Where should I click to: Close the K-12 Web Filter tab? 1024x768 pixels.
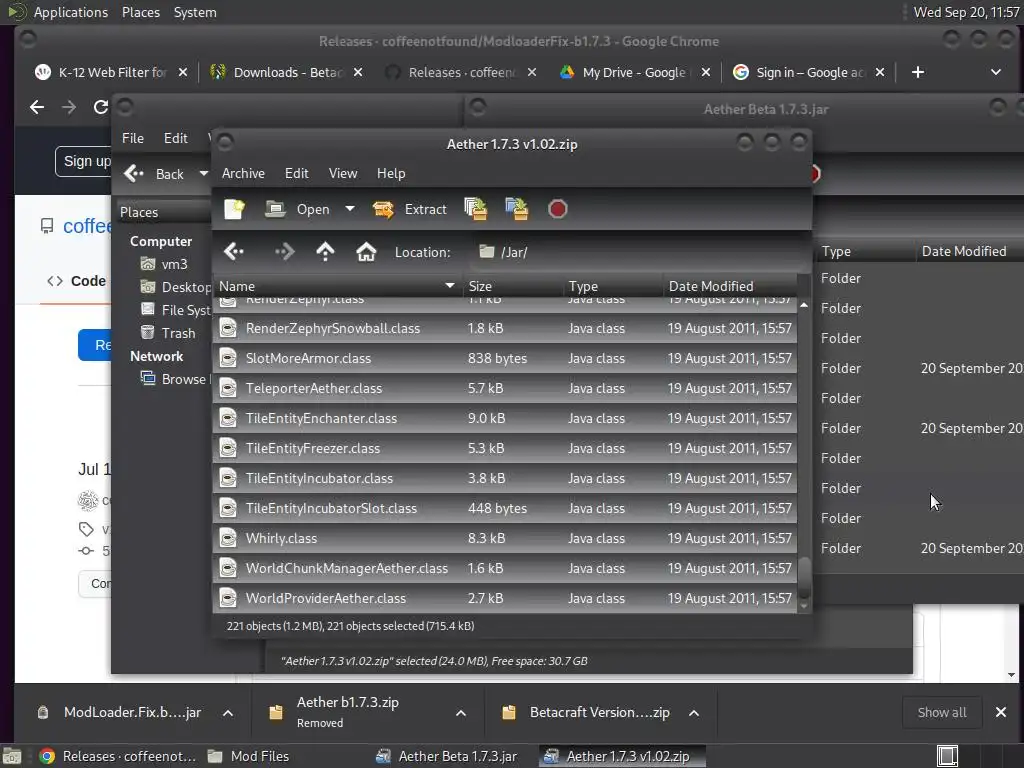pos(183,72)
